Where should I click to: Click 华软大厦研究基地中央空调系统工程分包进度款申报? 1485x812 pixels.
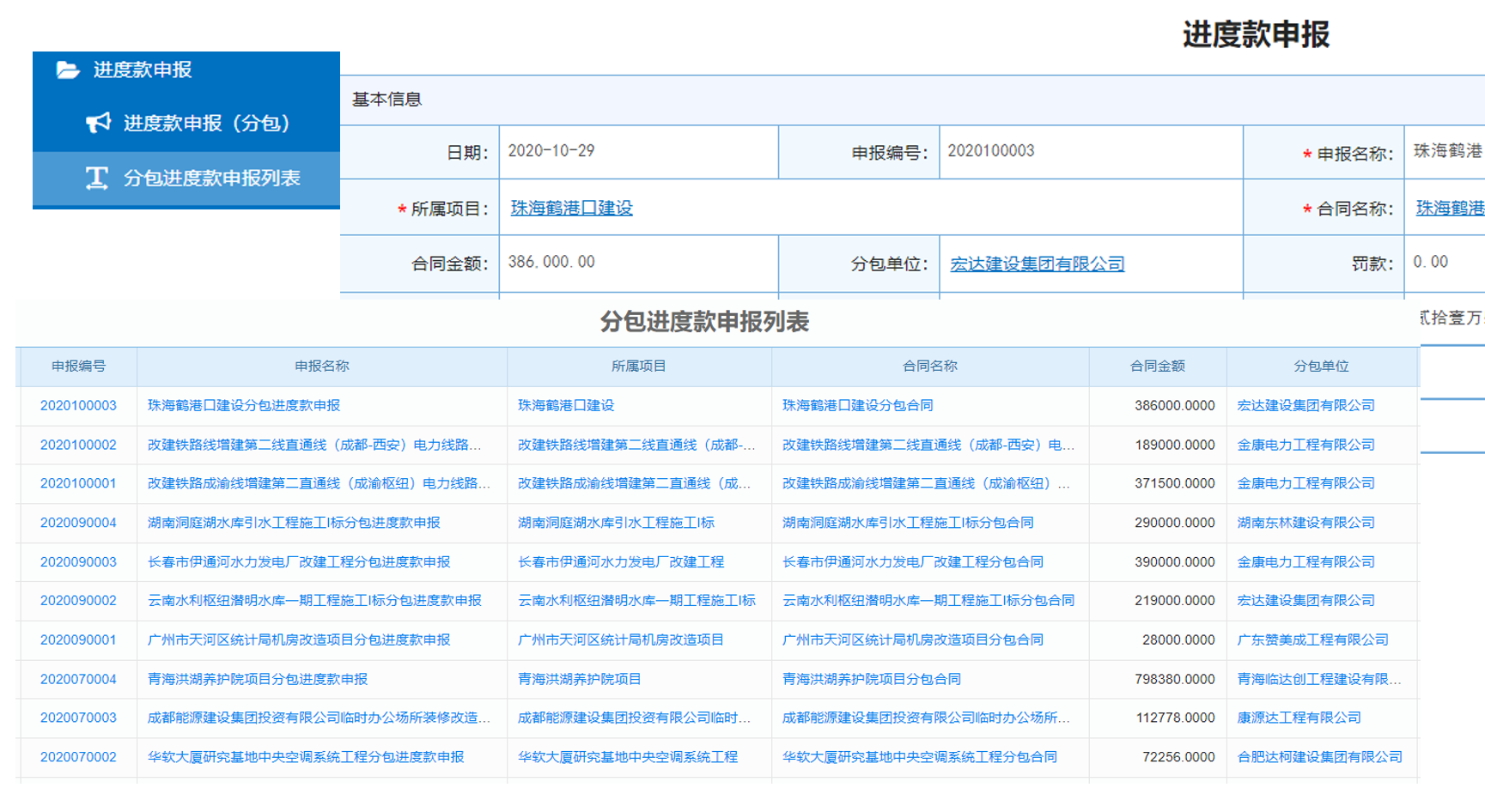pos(306,758)
